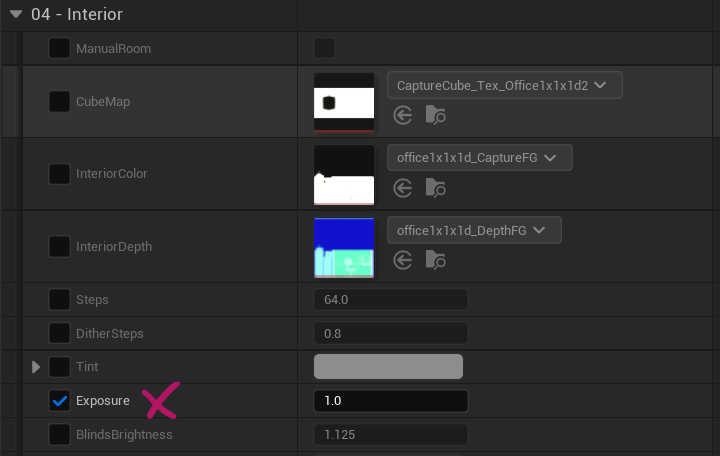The width and height of the screenshot is (720, 456).
Task: Open the office1x1x1d_CaptureFG texture dropdown
Action: pos(479,157)
